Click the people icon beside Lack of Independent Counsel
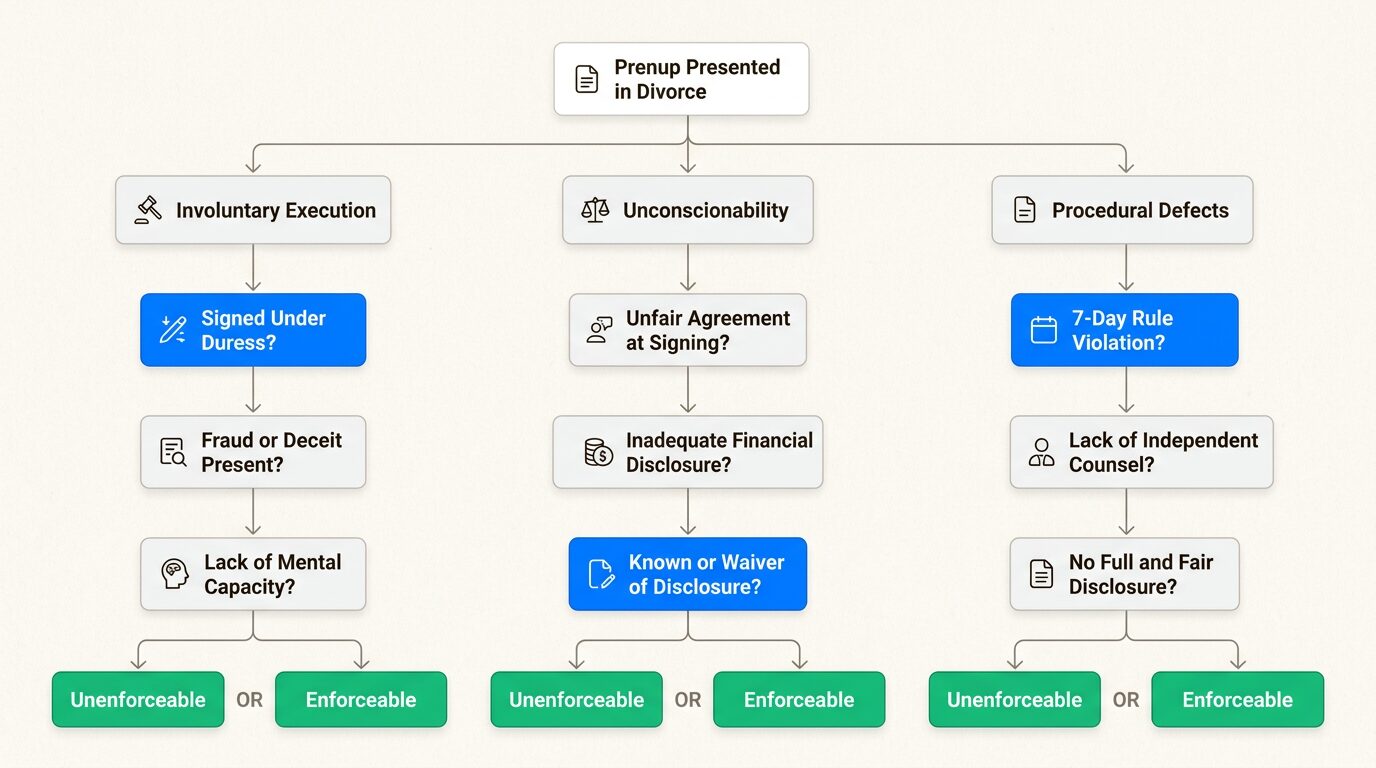Screen dimensions: 1376x768 tap(1041, 452)
